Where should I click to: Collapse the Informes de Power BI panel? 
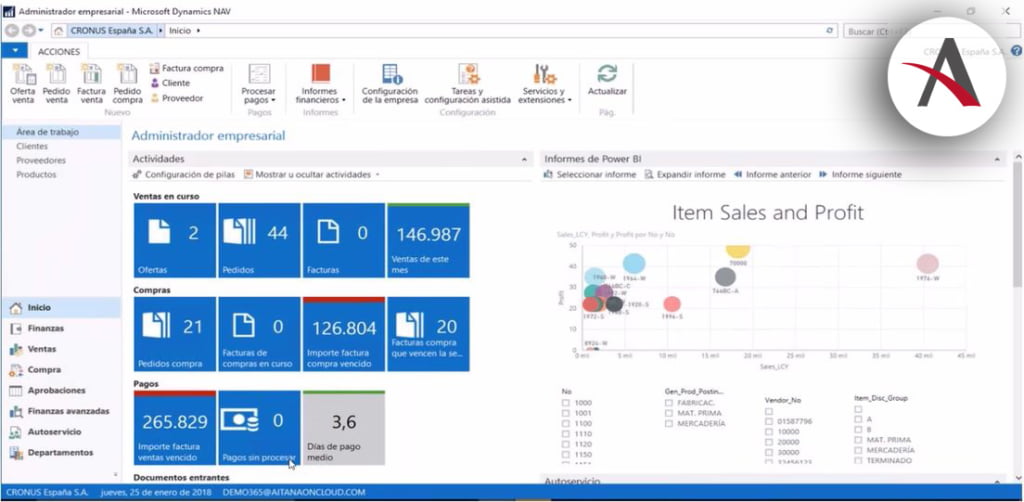997,159
